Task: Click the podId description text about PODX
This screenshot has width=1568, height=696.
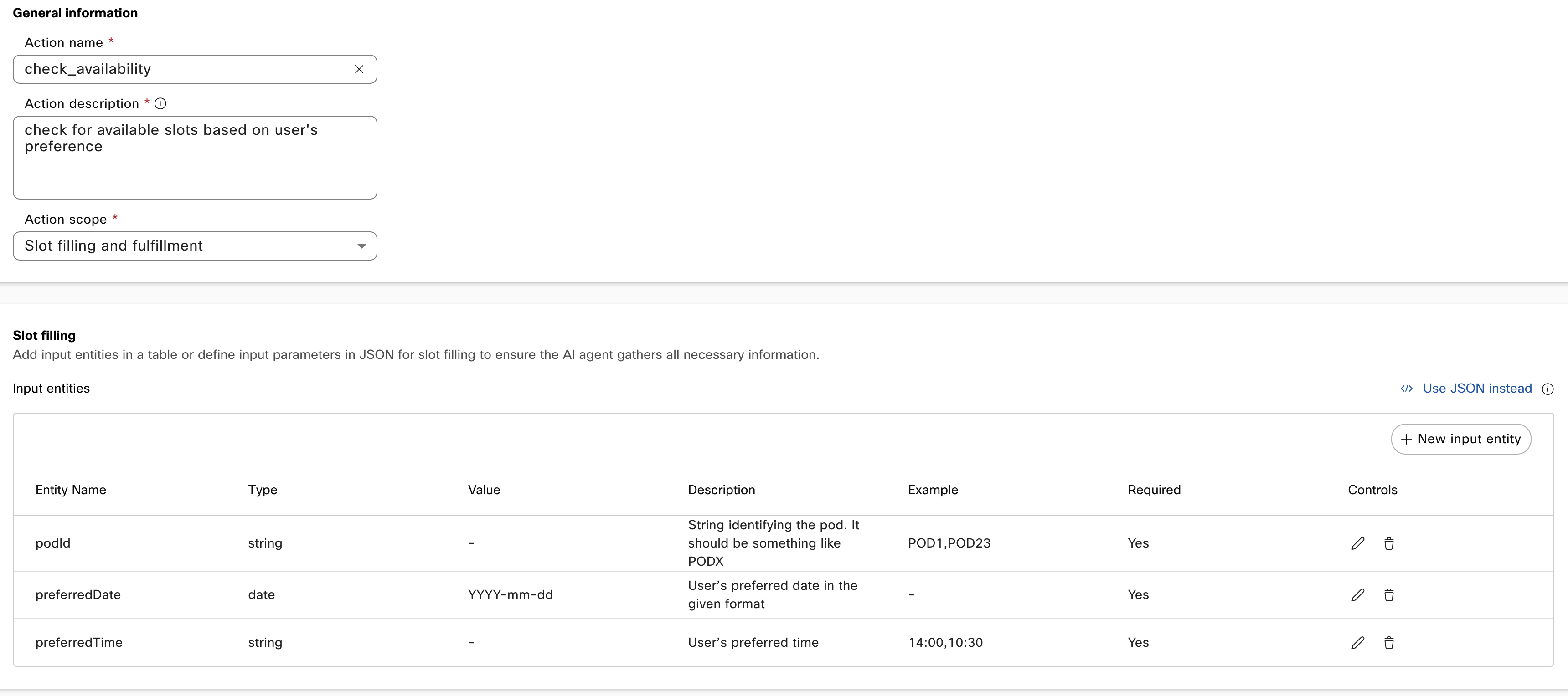Action: [773, 543]
